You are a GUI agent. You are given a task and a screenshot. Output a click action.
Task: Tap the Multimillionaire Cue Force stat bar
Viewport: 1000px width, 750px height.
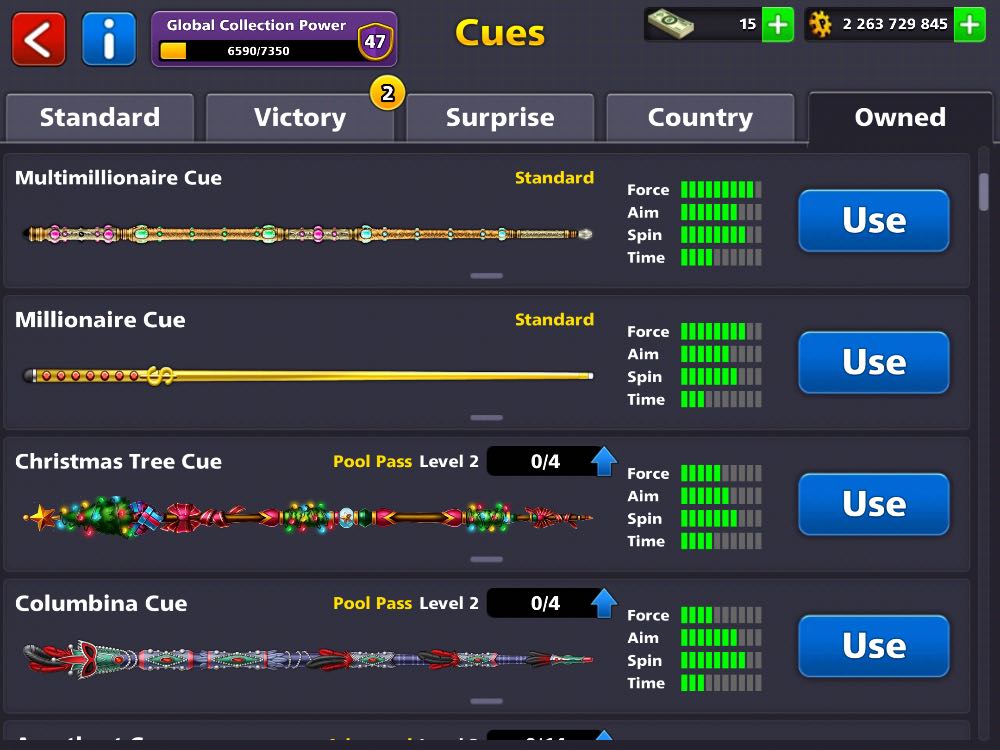coord(721,189)
